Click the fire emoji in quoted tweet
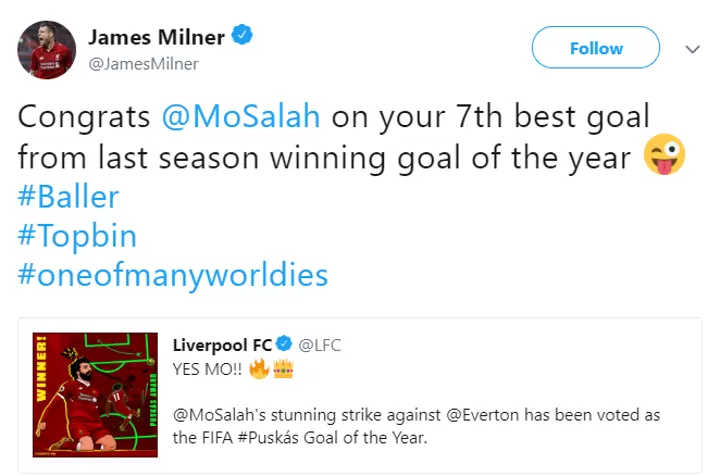Screen dimensions: 720x476 [x=259, y=369]
